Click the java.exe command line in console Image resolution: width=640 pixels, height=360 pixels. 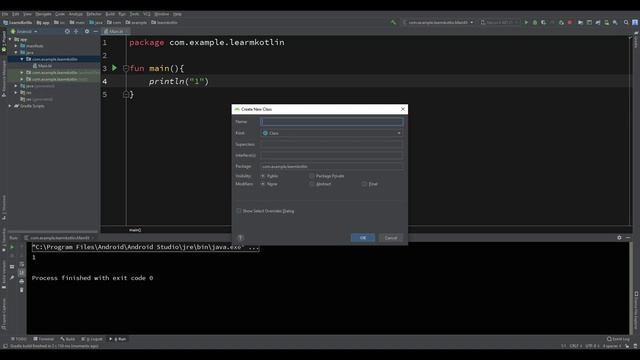(145, 247)
